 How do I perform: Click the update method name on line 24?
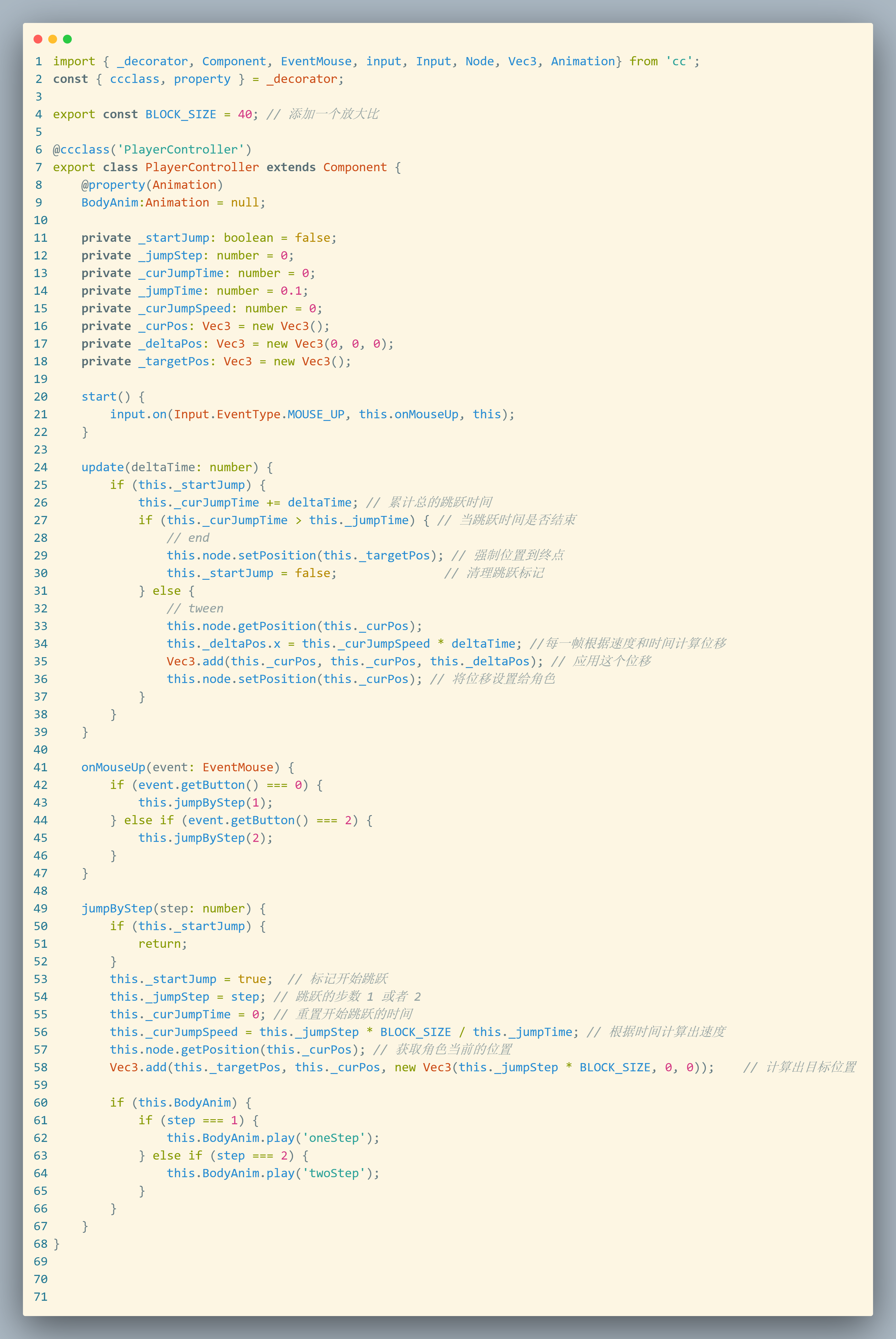102,467
